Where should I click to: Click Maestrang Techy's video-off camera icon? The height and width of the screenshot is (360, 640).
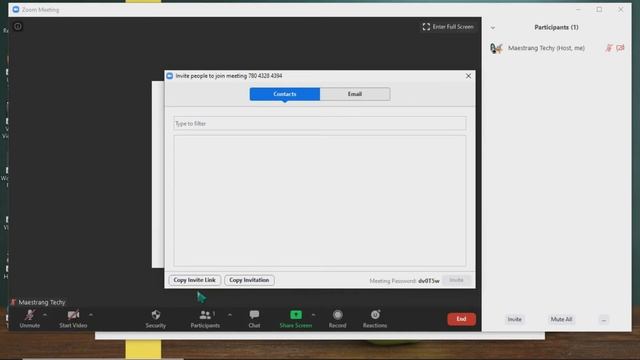620,48
